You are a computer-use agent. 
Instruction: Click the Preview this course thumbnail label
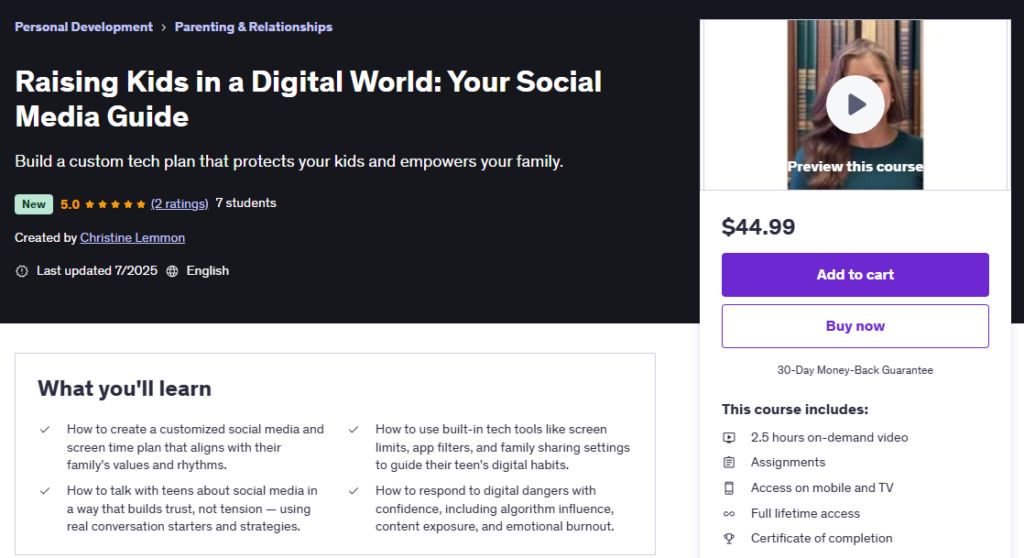855,167
